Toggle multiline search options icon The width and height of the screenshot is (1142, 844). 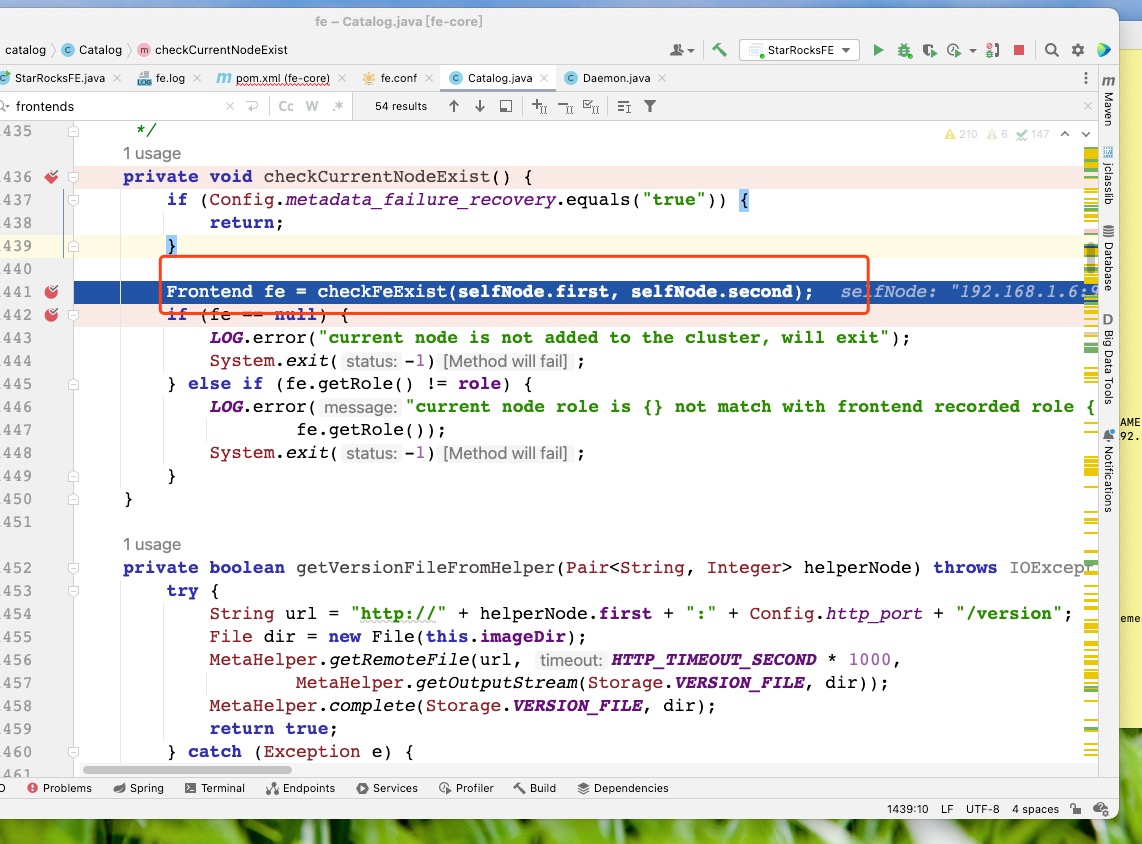[624, 106]
